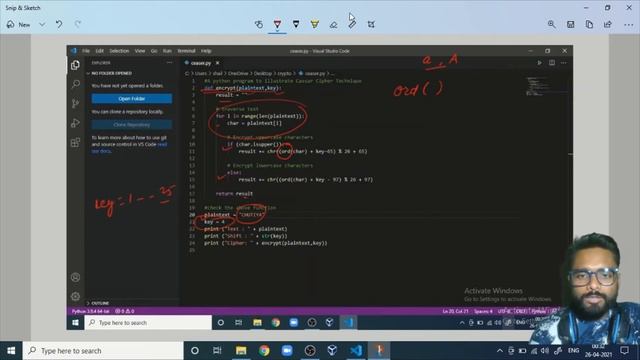Click the Windows taskbar search box
The width and height of the screenshot is (640, 360).
[103, 351]
